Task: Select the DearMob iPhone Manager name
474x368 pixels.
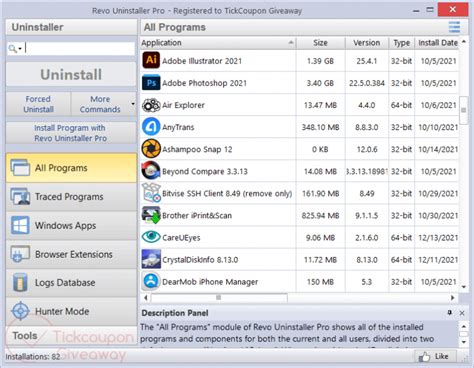Action: [210, 282]
